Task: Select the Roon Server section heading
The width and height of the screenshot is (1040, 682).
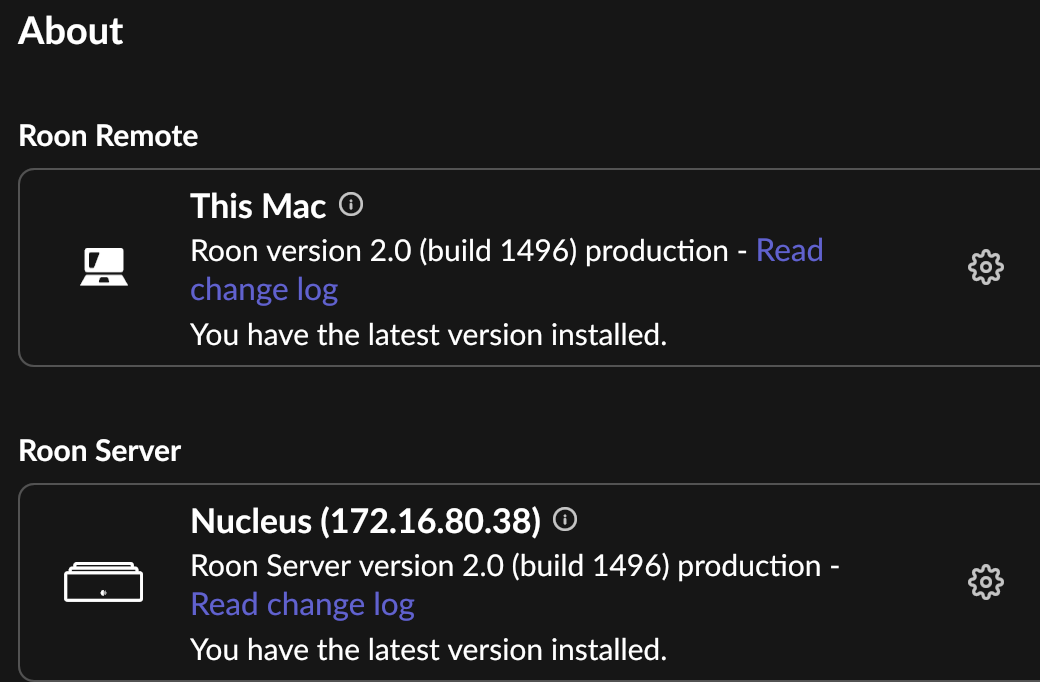Action: click(99, 451)
